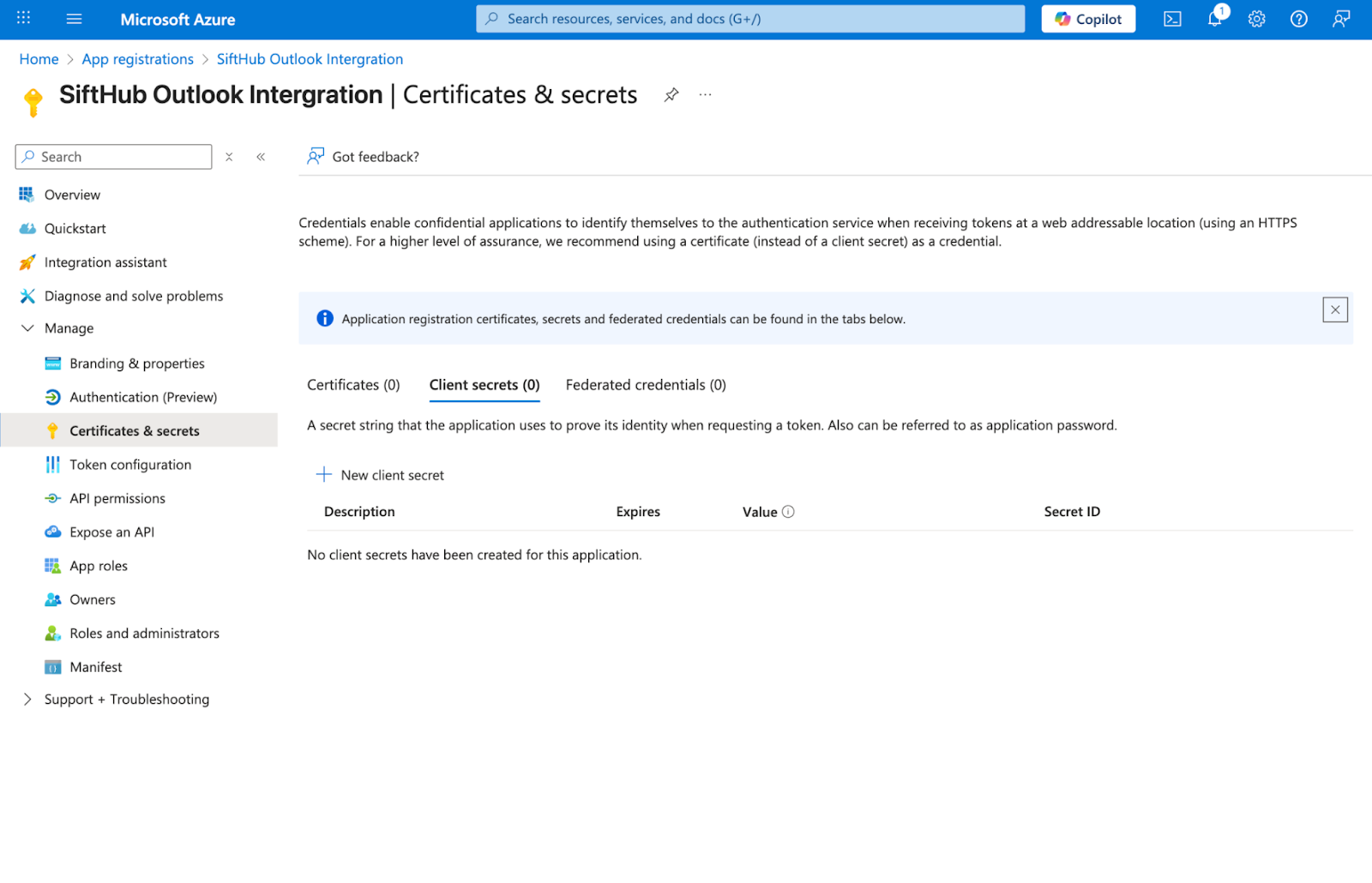The width and height of the screenshot is (1372, 883).
Task: Open the notifications bell
Action: tap(1214, 19)
